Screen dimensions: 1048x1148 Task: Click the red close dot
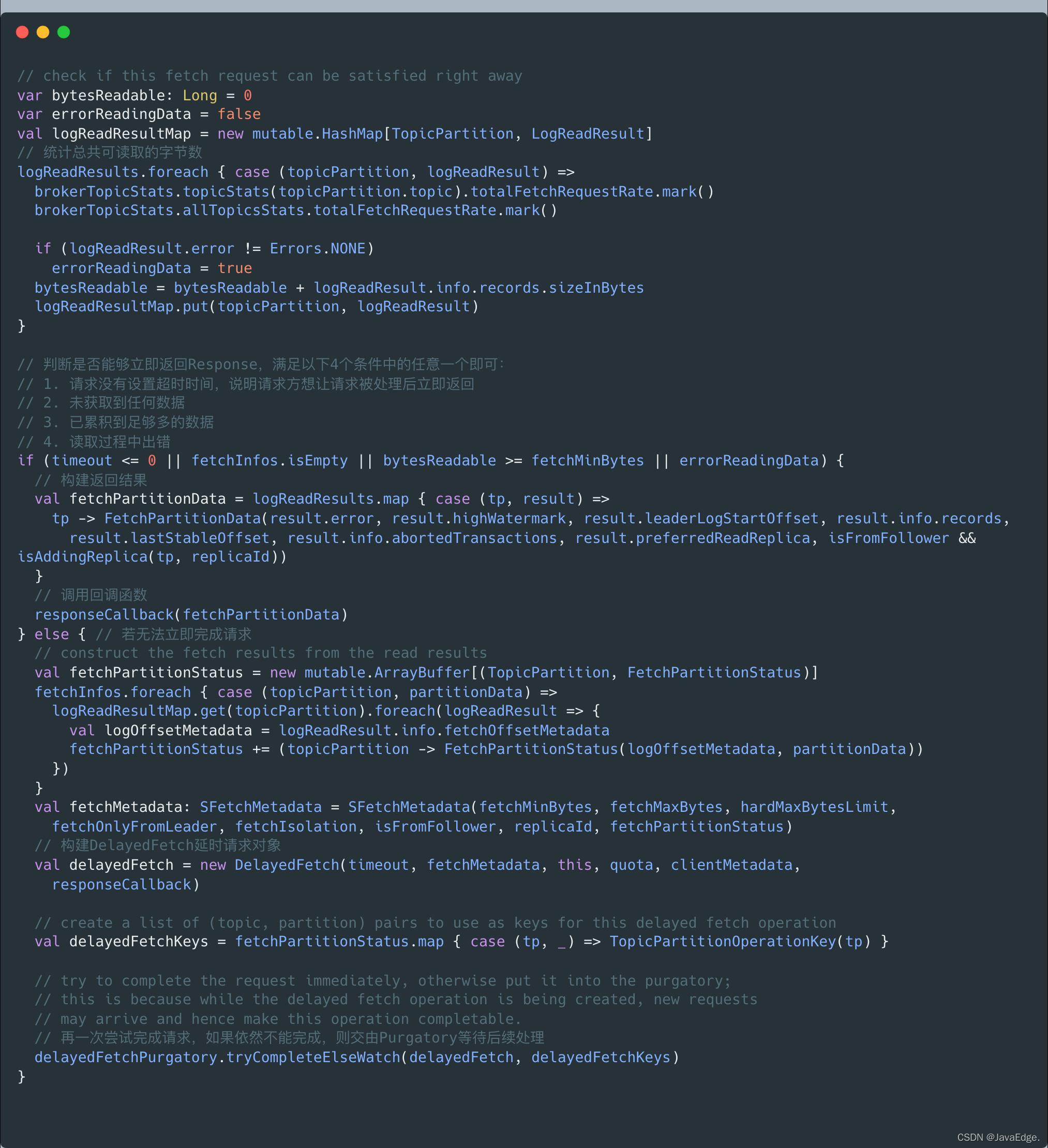tap(22, 32)
